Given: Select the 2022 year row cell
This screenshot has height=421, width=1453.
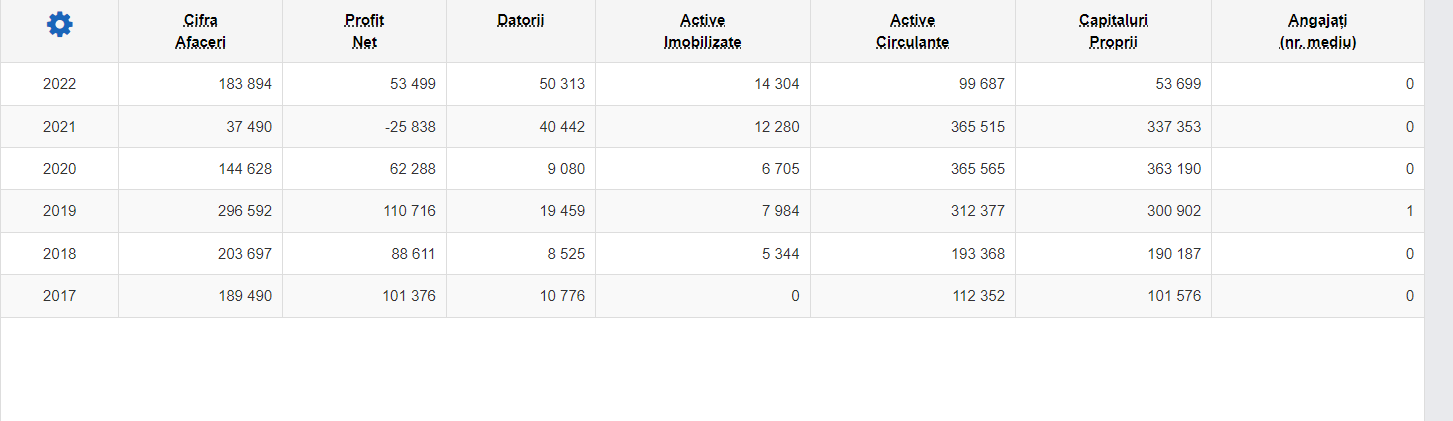Looking at the screenshot, I should [x=59, y=84].
